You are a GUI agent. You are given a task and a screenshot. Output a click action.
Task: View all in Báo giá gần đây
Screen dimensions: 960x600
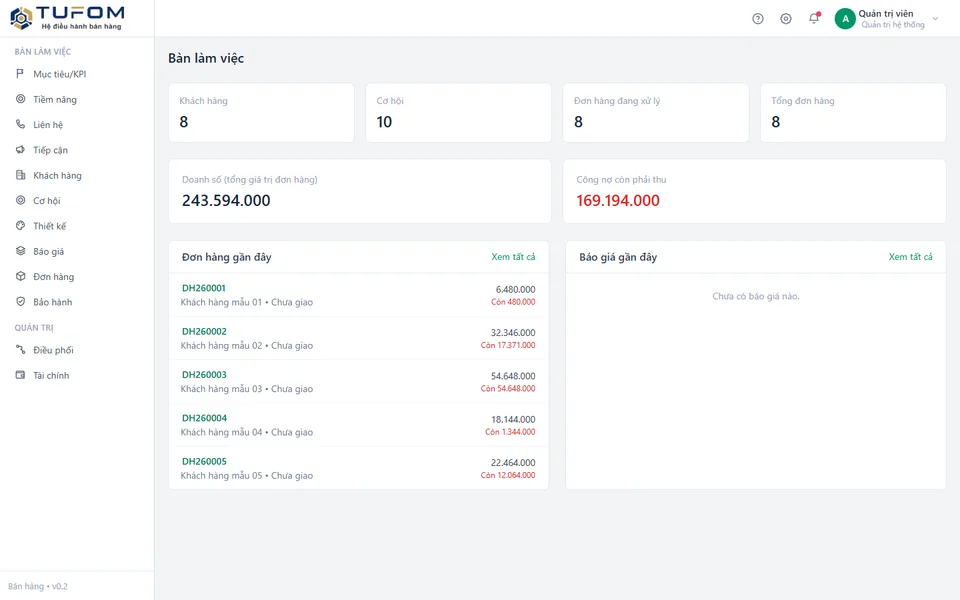(910, 257)
